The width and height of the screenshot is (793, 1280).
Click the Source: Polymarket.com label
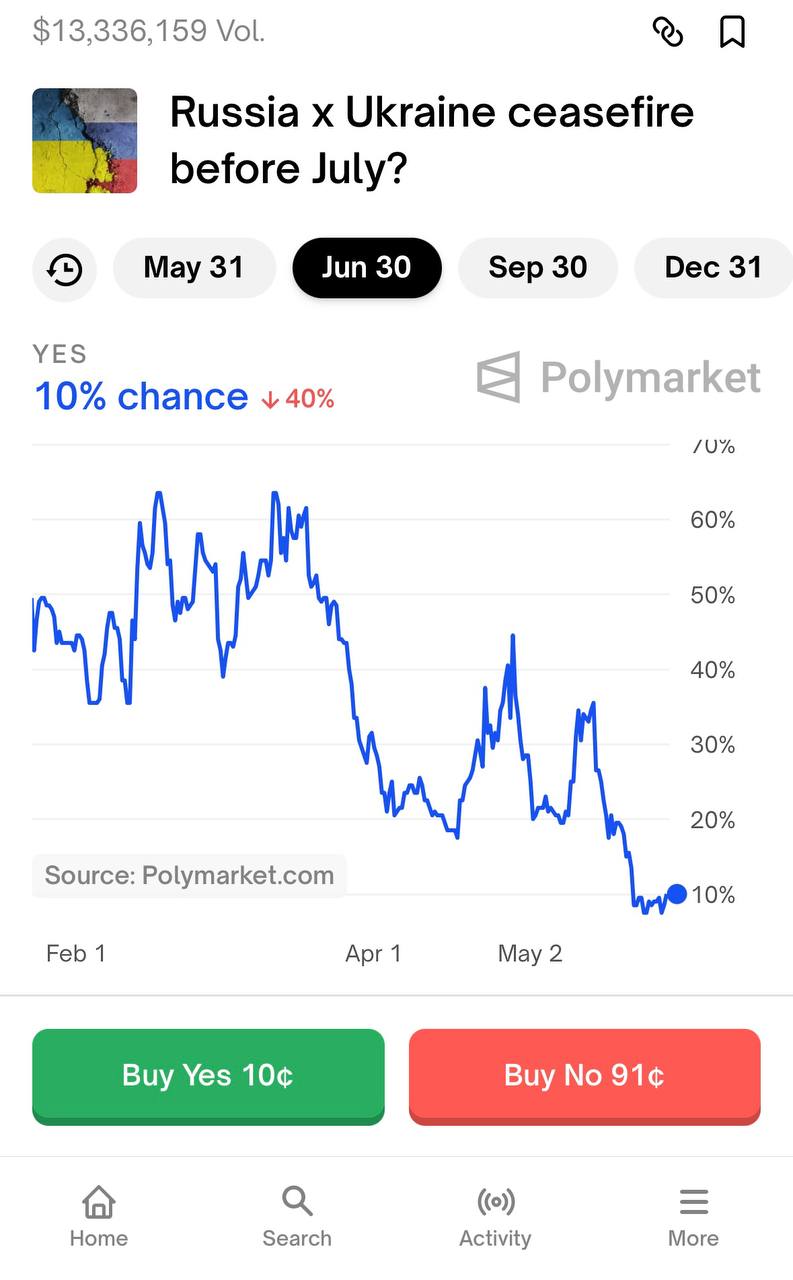189,876
